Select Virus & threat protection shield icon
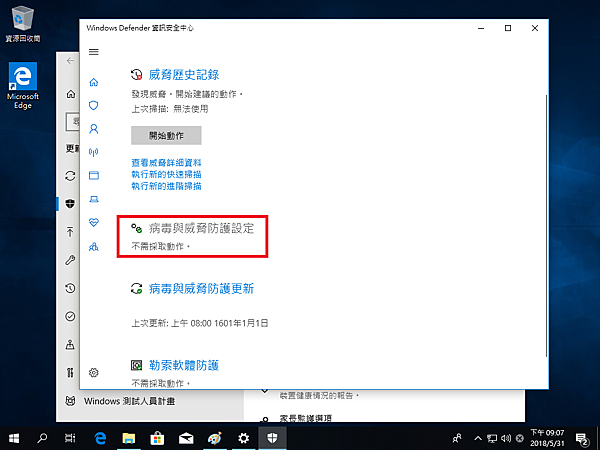600x450 pixels. pos(95,105)
